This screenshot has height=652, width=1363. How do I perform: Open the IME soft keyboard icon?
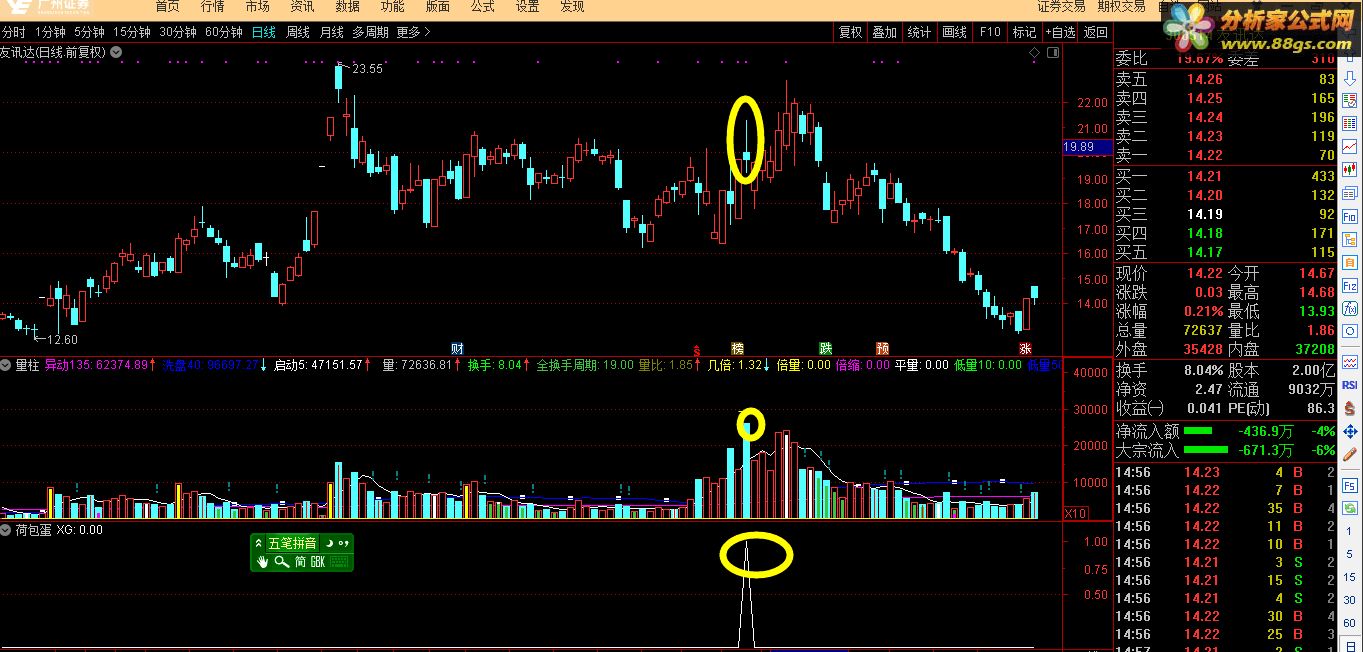(339, 562)
